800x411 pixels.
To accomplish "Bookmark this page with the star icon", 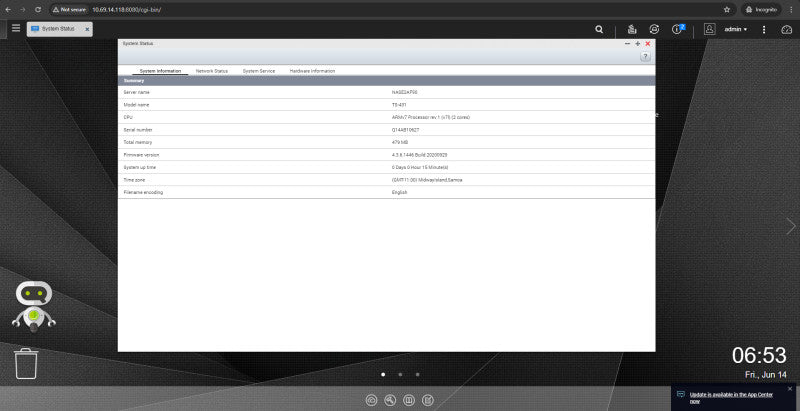I will [x=727, y=10].
